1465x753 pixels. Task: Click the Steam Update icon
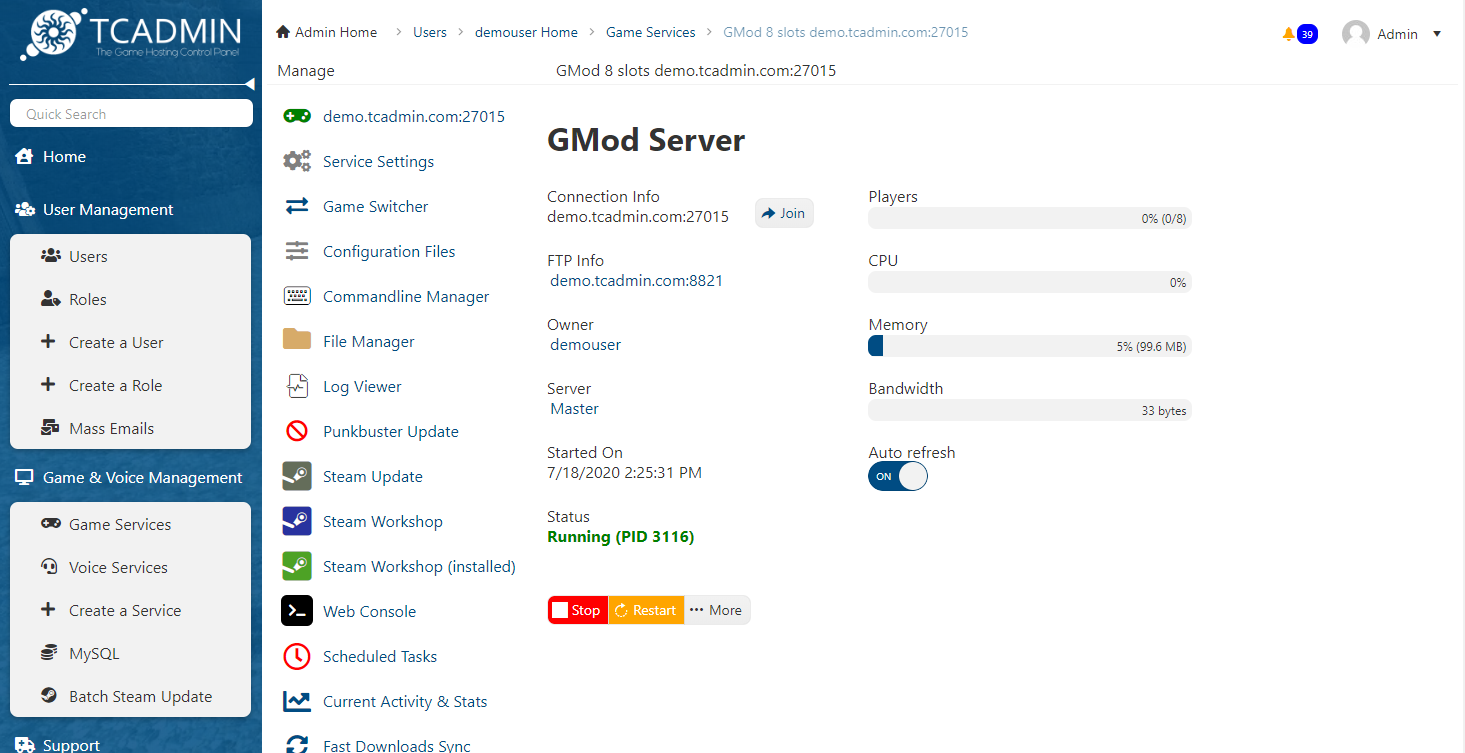(297, 476)
